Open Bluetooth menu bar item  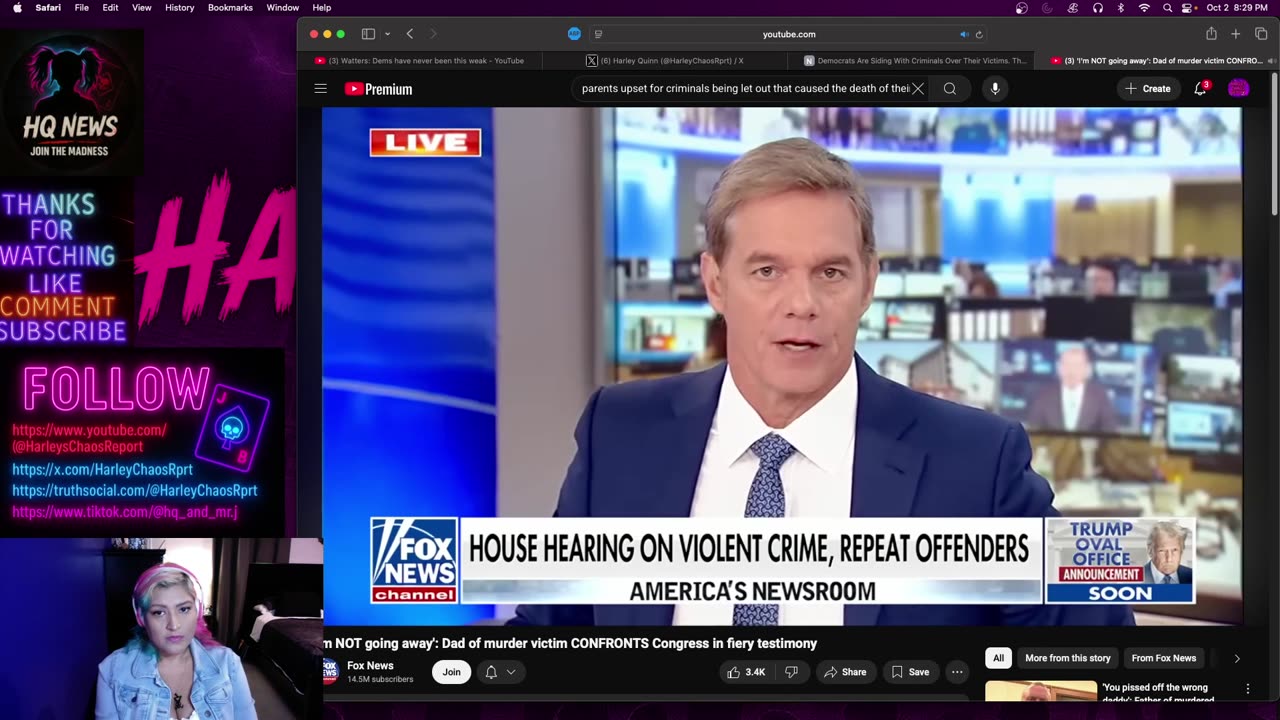coord(1120,8)
